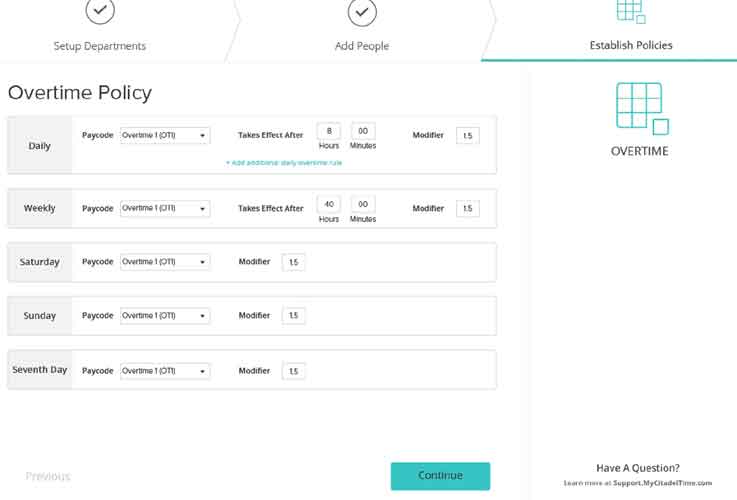This screenshot has height=500, width=737.
Task: Go to the Add People step
Action: pyautogui.click(x=361, y=46)
